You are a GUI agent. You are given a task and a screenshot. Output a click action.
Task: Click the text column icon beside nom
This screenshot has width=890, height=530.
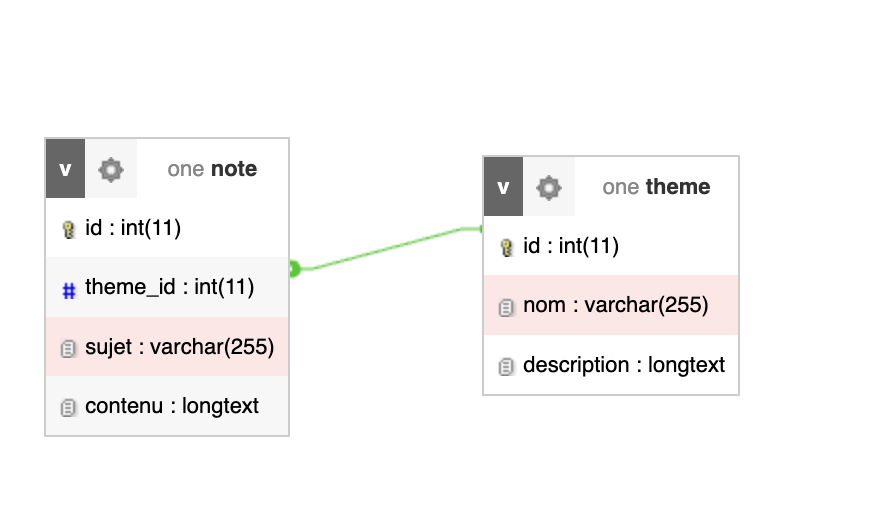[506, 306]
